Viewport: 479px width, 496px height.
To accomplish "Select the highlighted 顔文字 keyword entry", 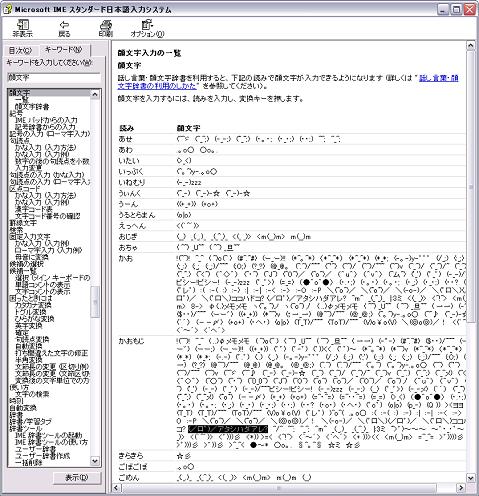I will pos(49,93).
